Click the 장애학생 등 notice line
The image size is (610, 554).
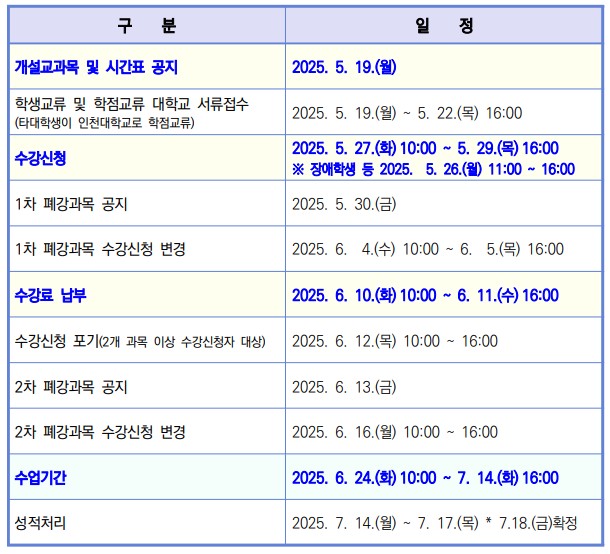pyautogui.click(x=433, y=169)
